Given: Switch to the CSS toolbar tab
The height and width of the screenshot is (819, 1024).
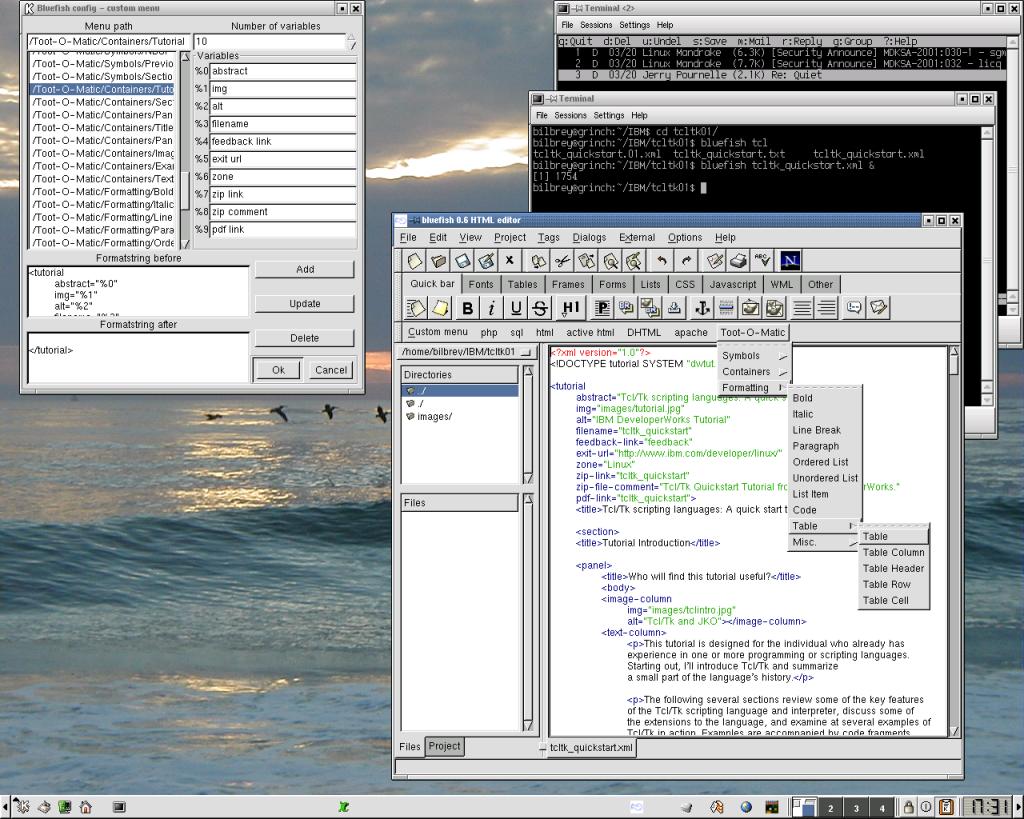Looking at the screenshot, I should pyautogui.click(x=684, y=284).
